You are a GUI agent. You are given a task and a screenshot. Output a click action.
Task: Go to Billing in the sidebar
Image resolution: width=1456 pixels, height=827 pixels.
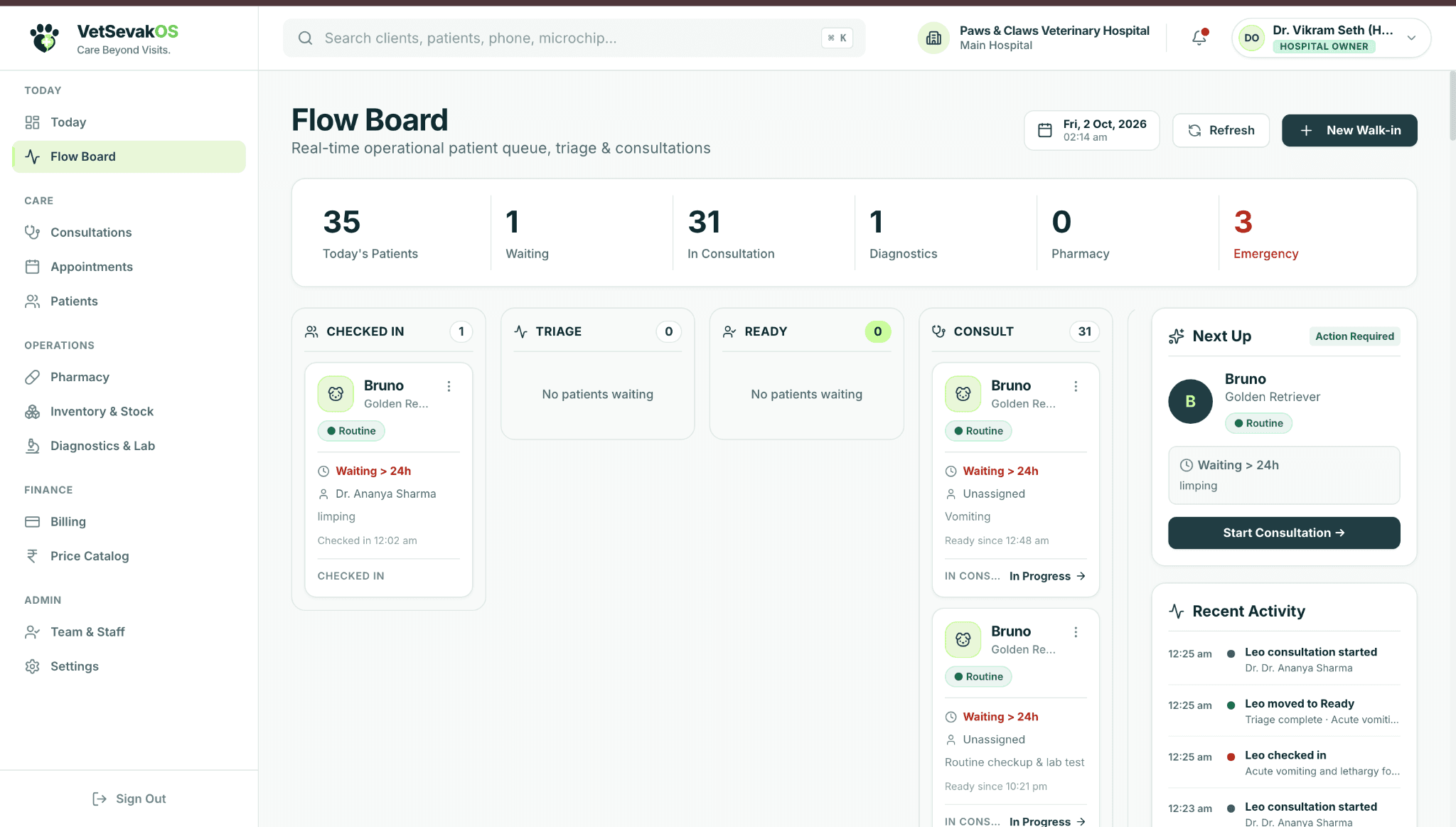pyautogui.click(x=129, y=522)
